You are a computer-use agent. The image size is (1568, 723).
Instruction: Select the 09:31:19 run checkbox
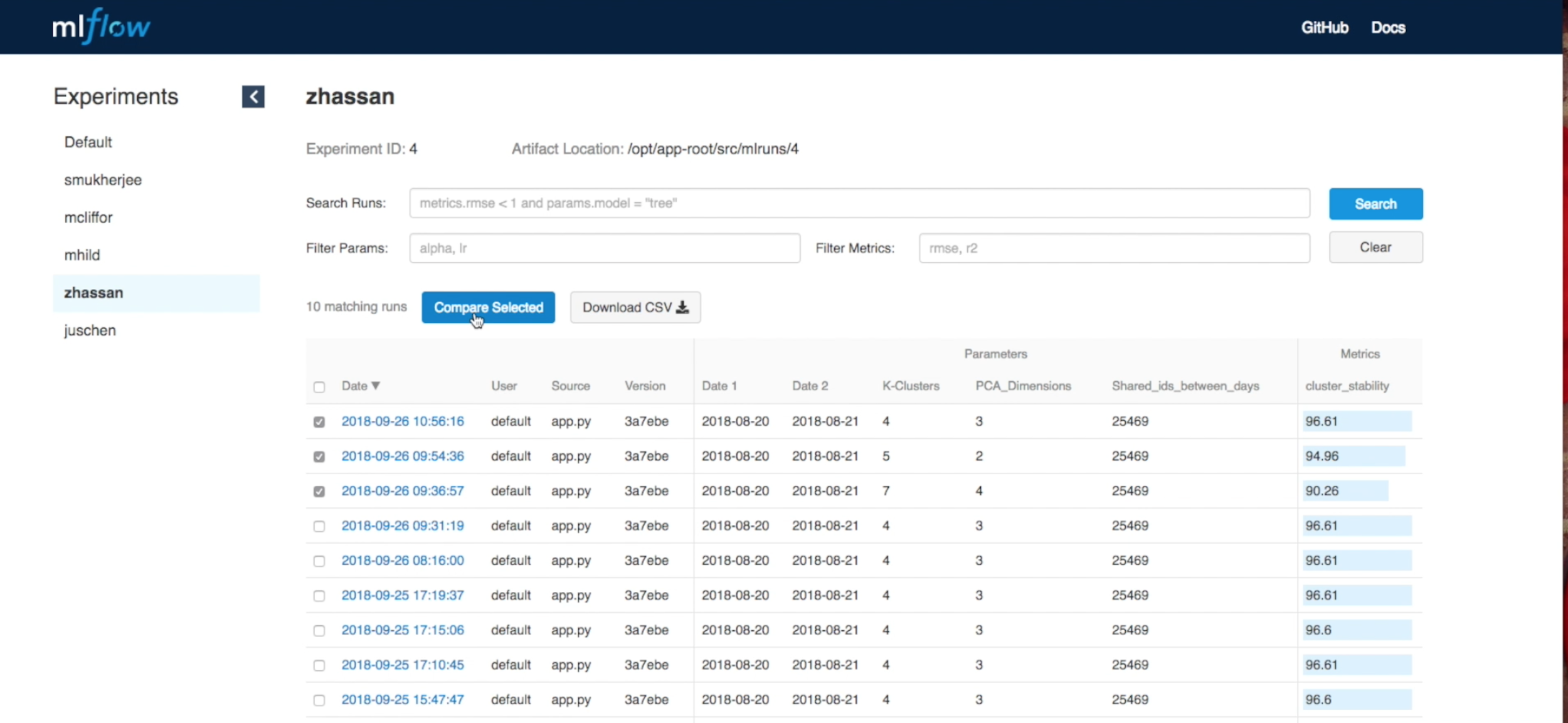(319, 526)
